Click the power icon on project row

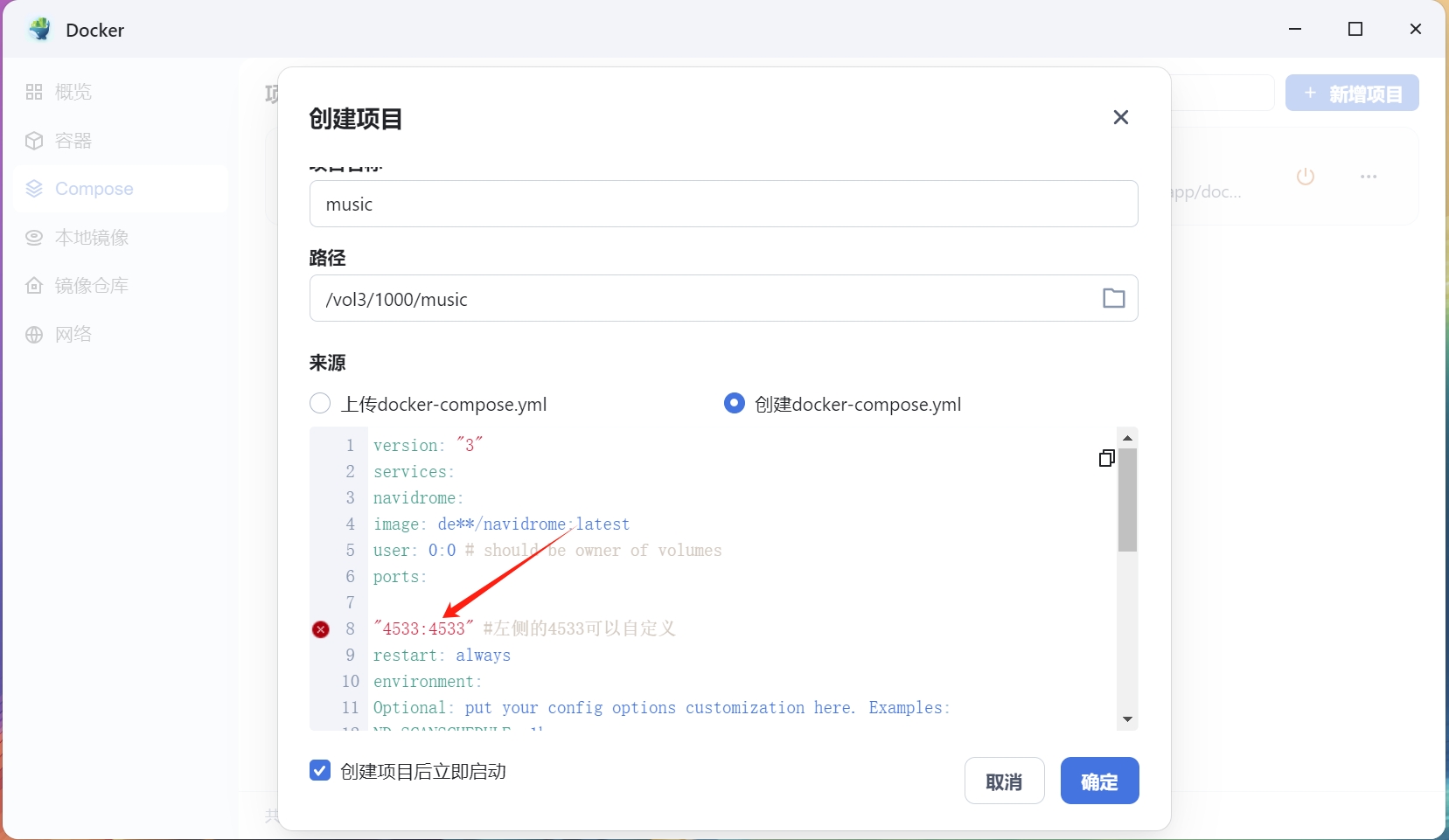click(x=1306, y=177)
